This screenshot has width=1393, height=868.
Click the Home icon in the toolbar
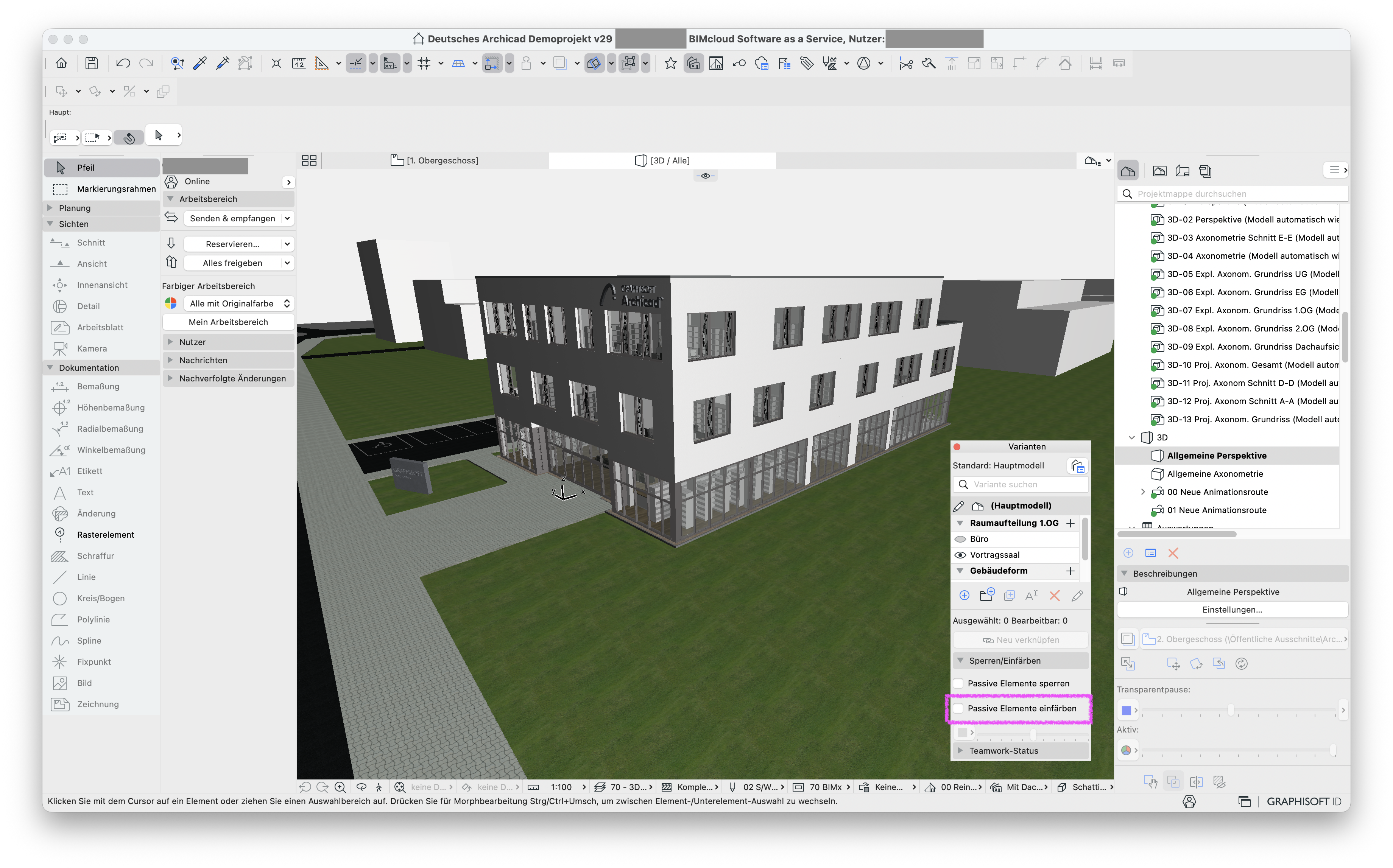[x=61, y=63]
